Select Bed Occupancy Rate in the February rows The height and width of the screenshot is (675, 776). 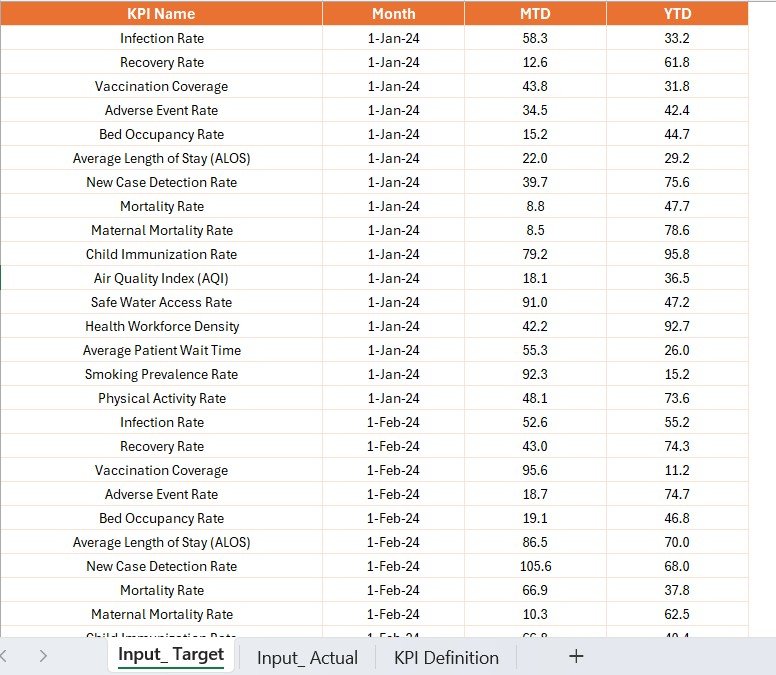coord(161,518)
